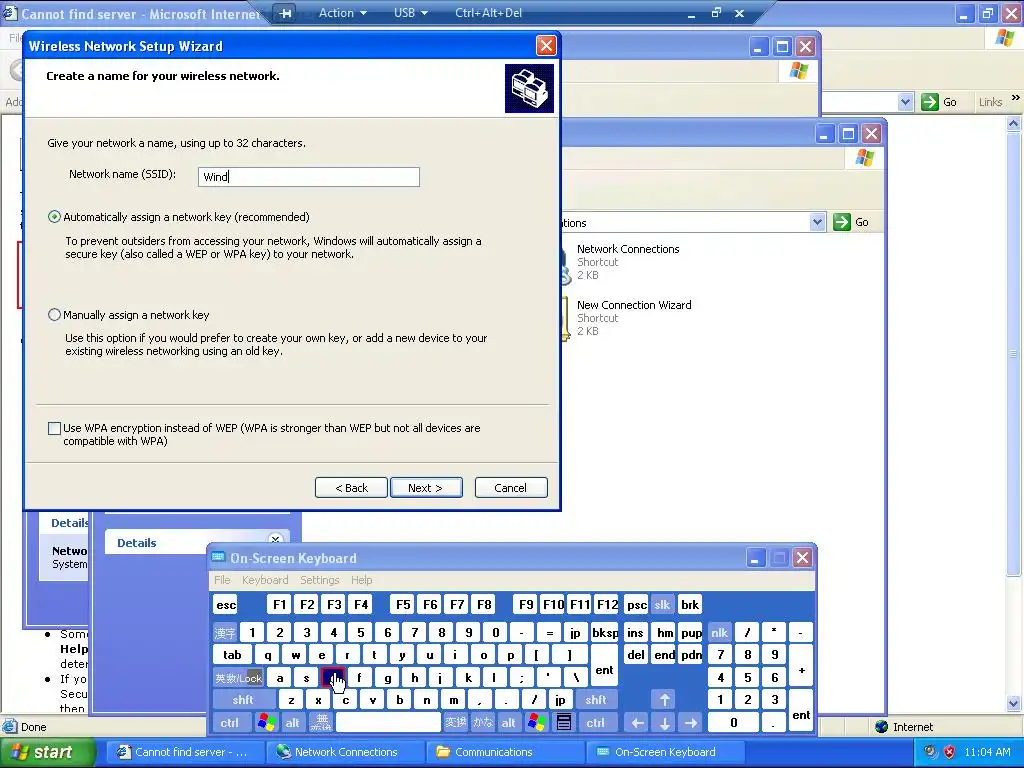Screen dimensions: 1024x768
Task: Toggle the left alt key on On-Screen Keyboard
Action: pyautogui.click(x=293, y=723)
